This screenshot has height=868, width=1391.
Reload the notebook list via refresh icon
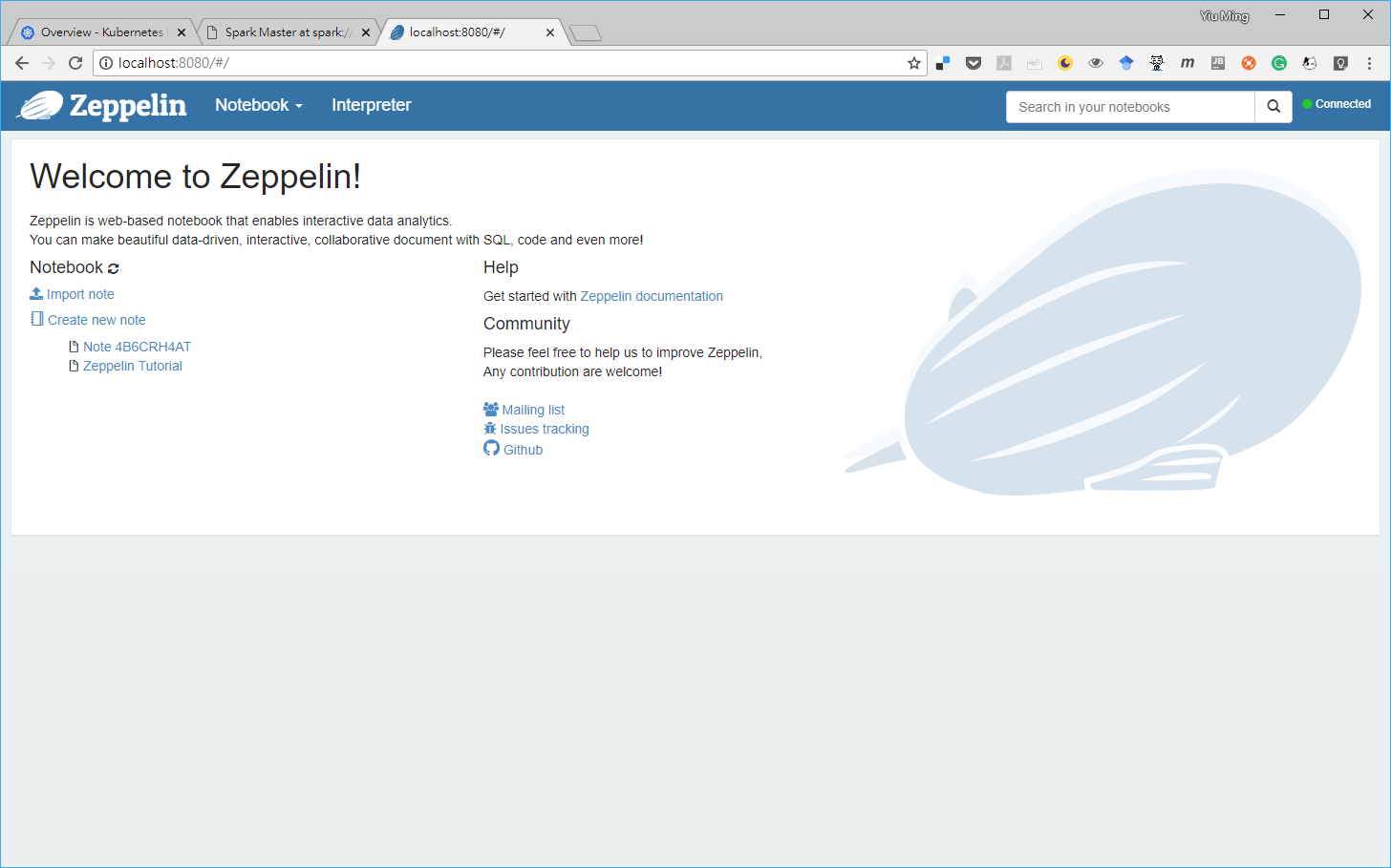click(x=114, y=268)
